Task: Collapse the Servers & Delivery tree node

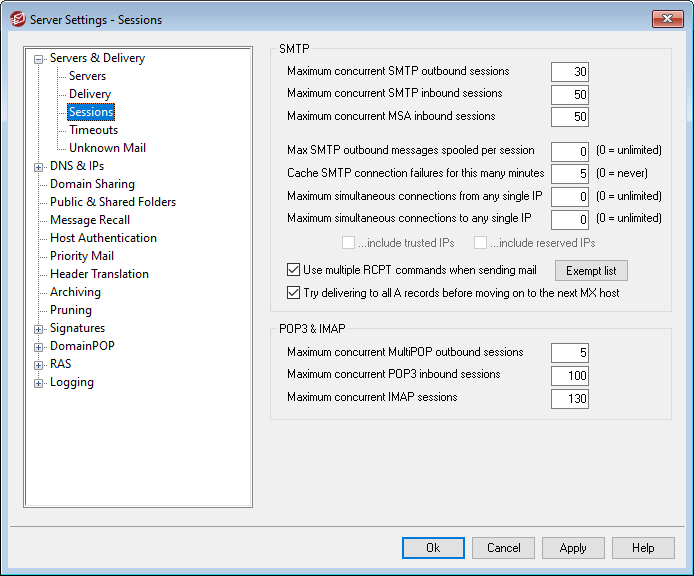Action: point(38,59)
